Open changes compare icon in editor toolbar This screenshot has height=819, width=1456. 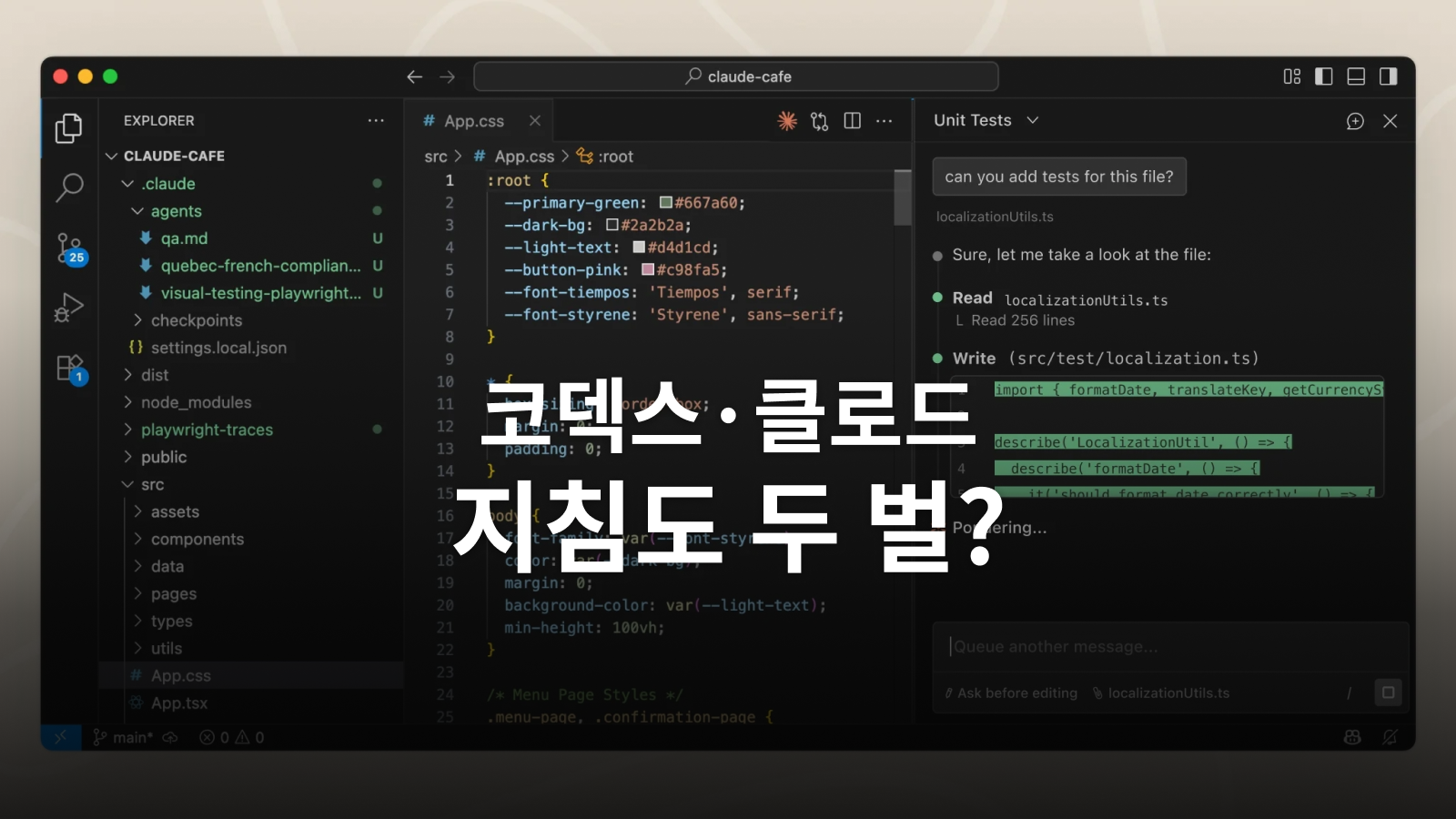tap(820, 121)
